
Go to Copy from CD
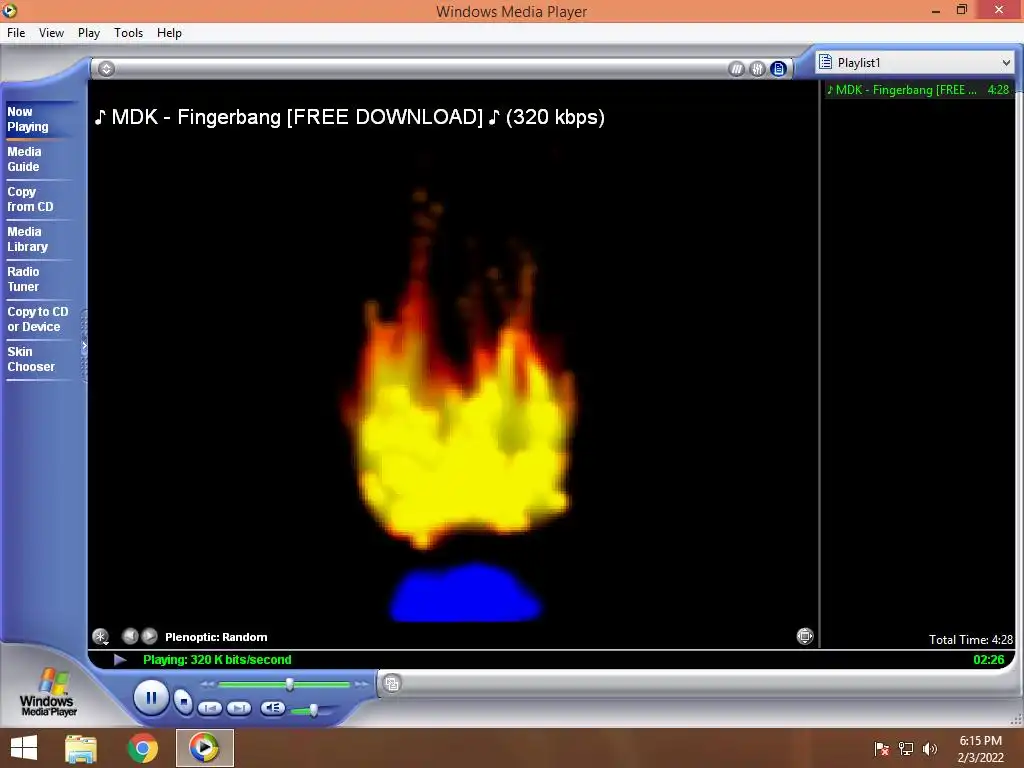coord(30,199)
